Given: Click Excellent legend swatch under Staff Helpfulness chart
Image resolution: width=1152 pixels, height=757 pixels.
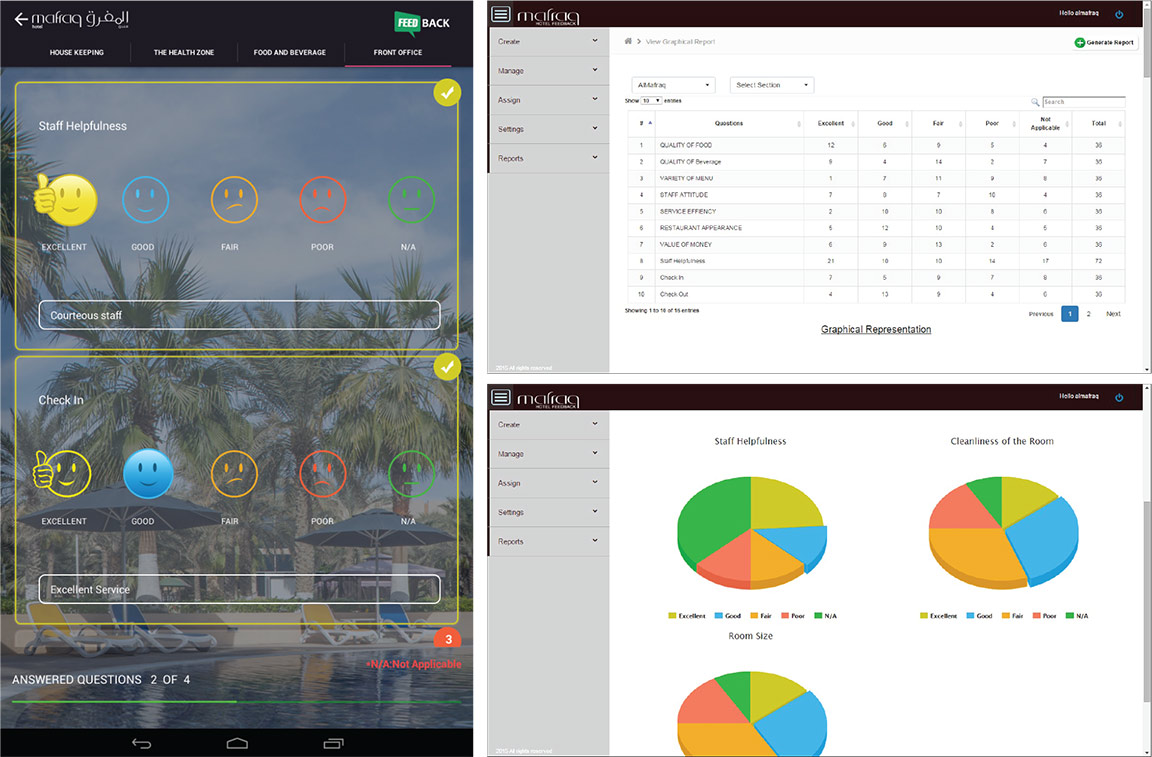Looking at the screenshot, I should (x=672, y=616).
